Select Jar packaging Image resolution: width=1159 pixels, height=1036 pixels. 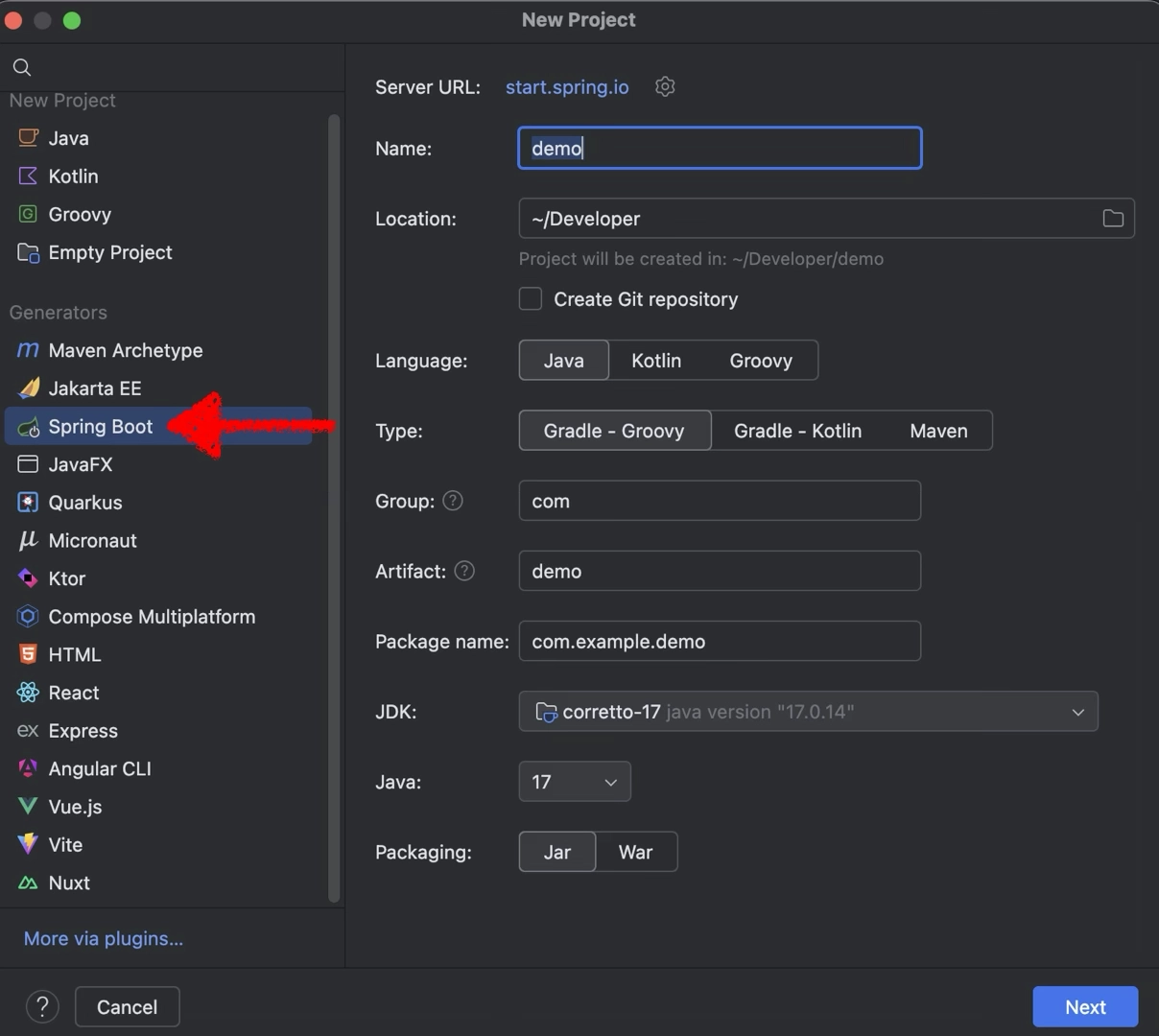point(557,852)
